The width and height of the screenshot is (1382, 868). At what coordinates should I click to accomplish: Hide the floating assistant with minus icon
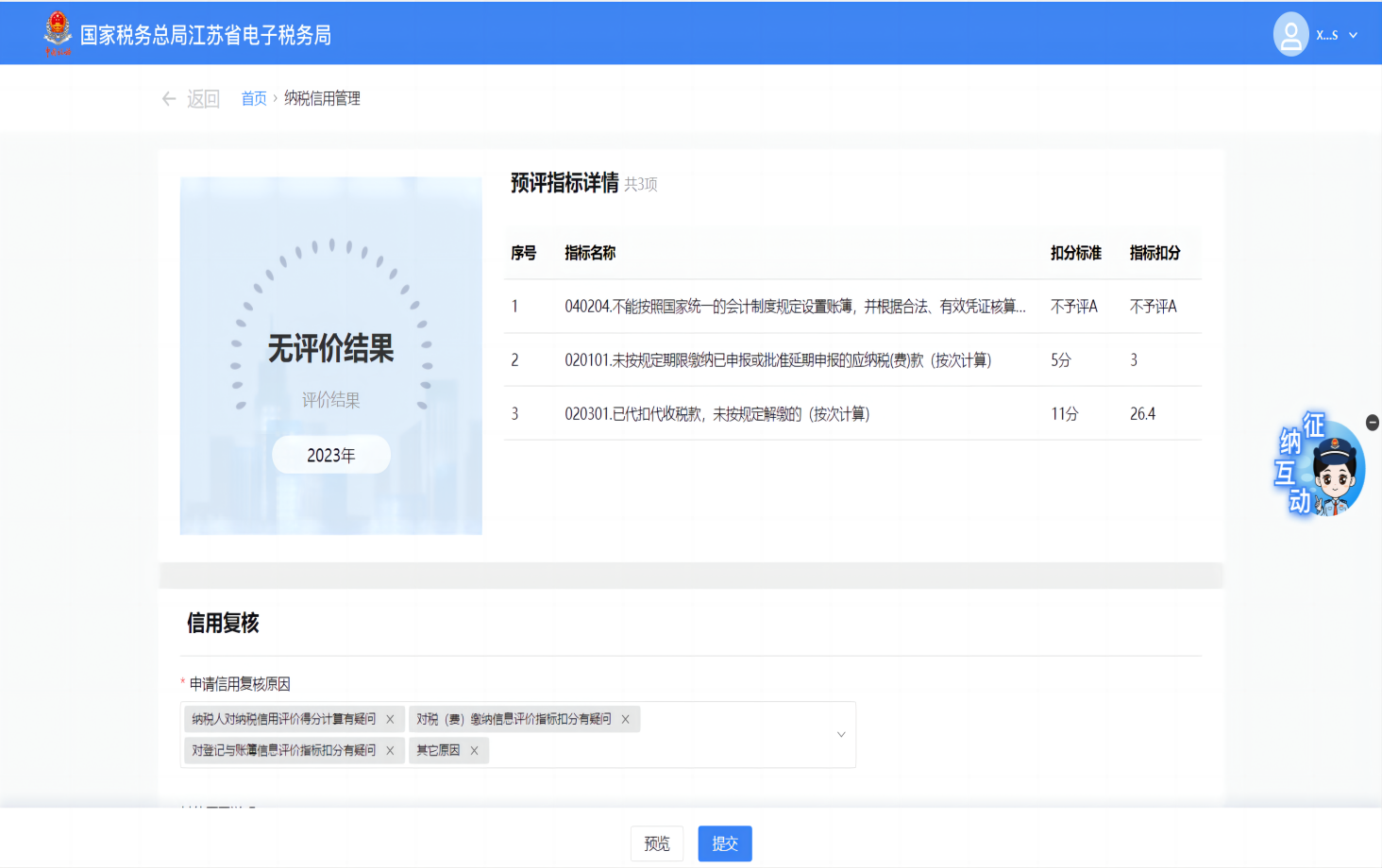click(1373, 423)
